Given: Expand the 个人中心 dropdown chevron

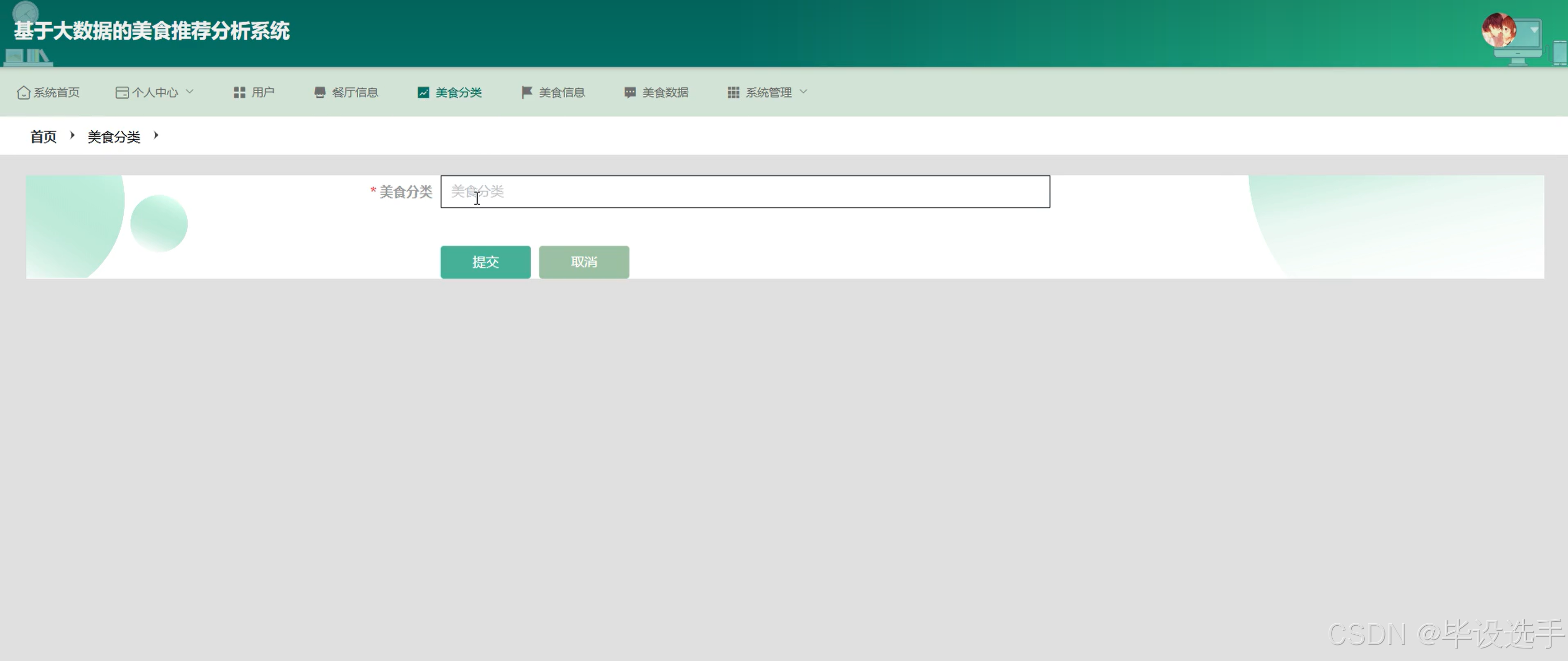Looking at the screenshot, I should click(190, 92).
